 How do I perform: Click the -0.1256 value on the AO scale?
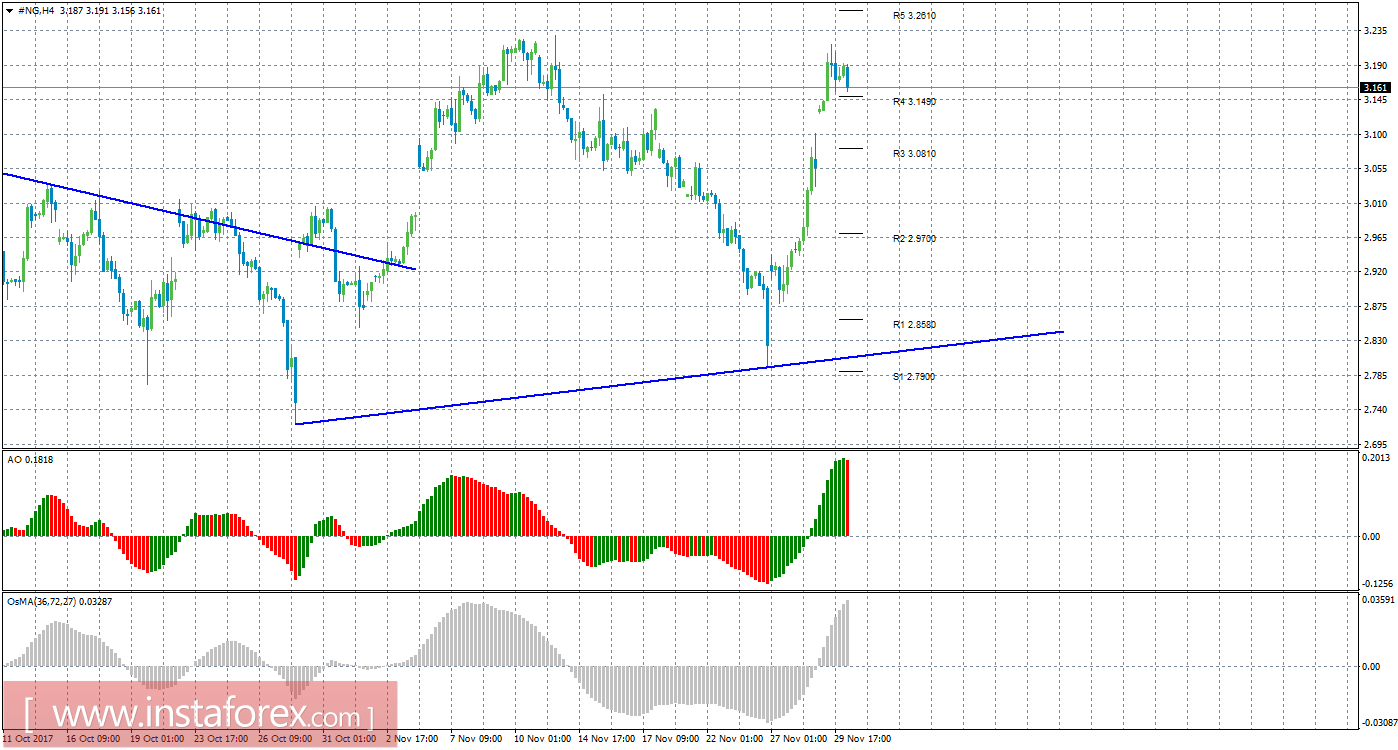click(x=1377, y=584)
